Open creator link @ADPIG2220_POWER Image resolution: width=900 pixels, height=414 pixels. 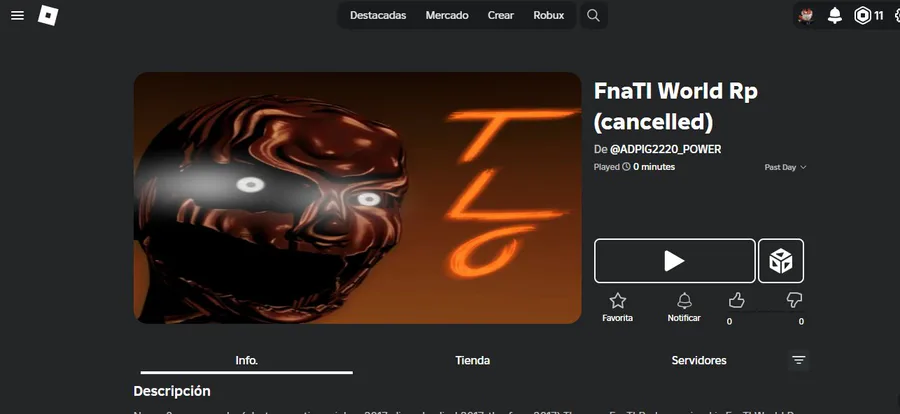pyautogui.click(x=665, y=149)
